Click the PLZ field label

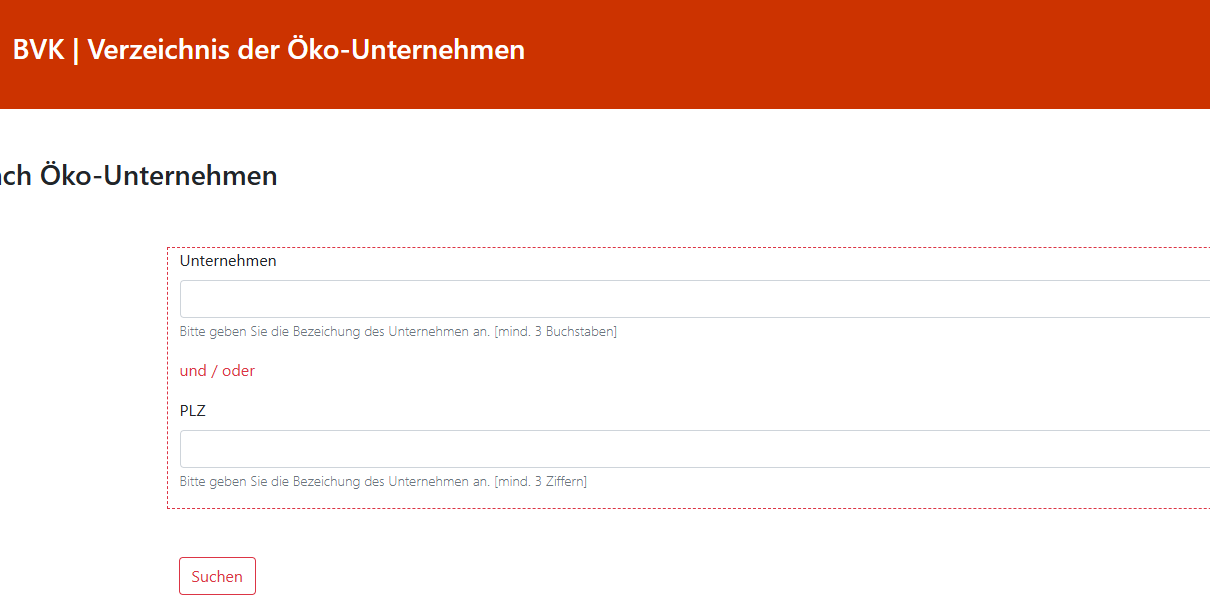click(192, 411)
